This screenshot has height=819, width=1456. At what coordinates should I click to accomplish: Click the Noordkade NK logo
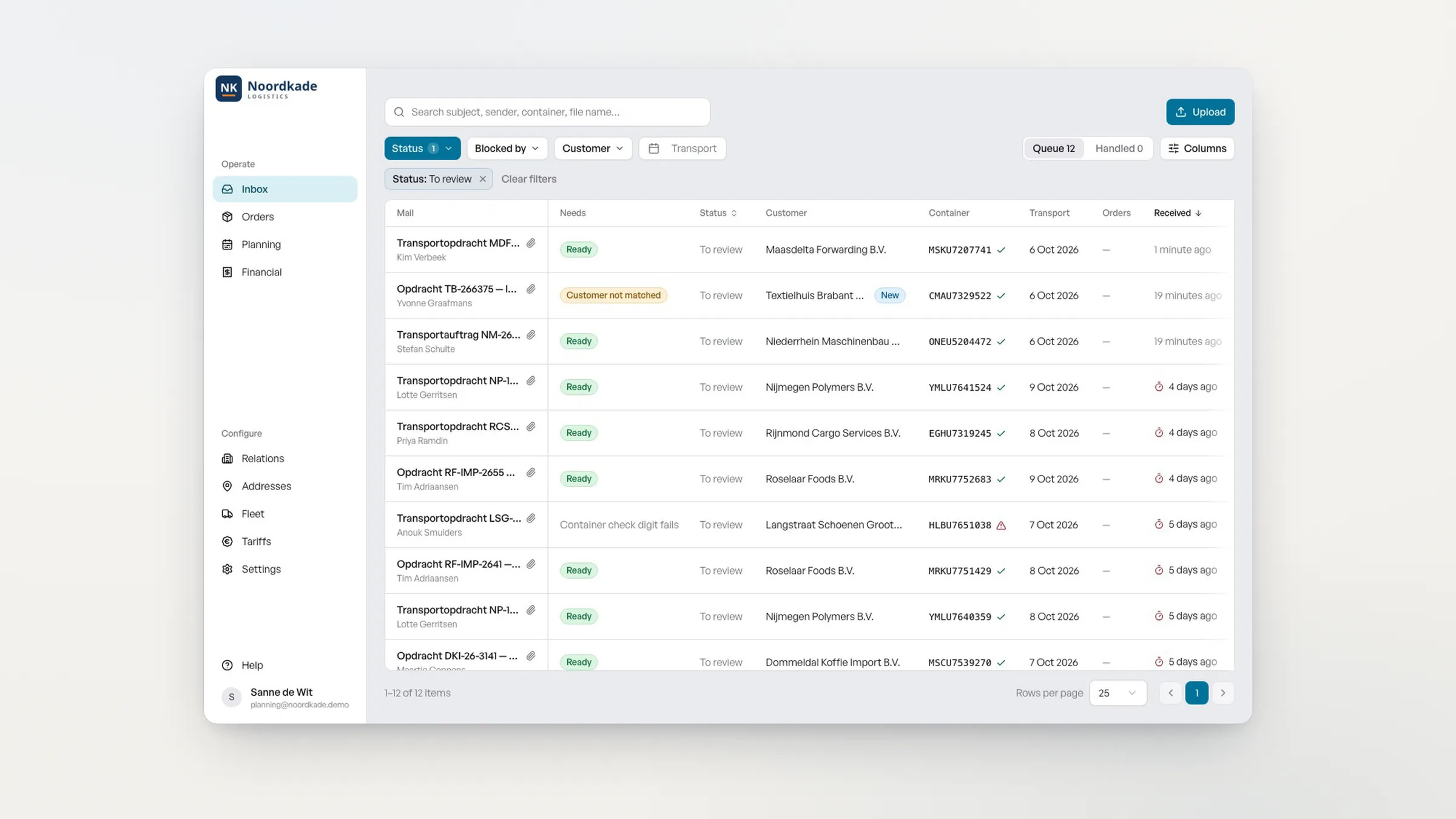pyautogui.click(x=229, y=89)
